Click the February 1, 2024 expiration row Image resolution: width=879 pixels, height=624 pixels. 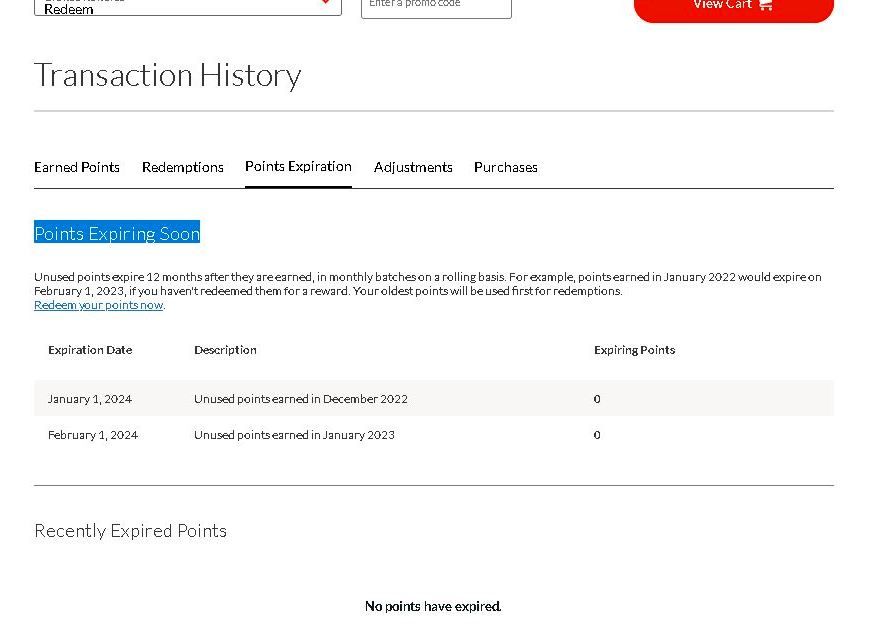tap(93, 434)
